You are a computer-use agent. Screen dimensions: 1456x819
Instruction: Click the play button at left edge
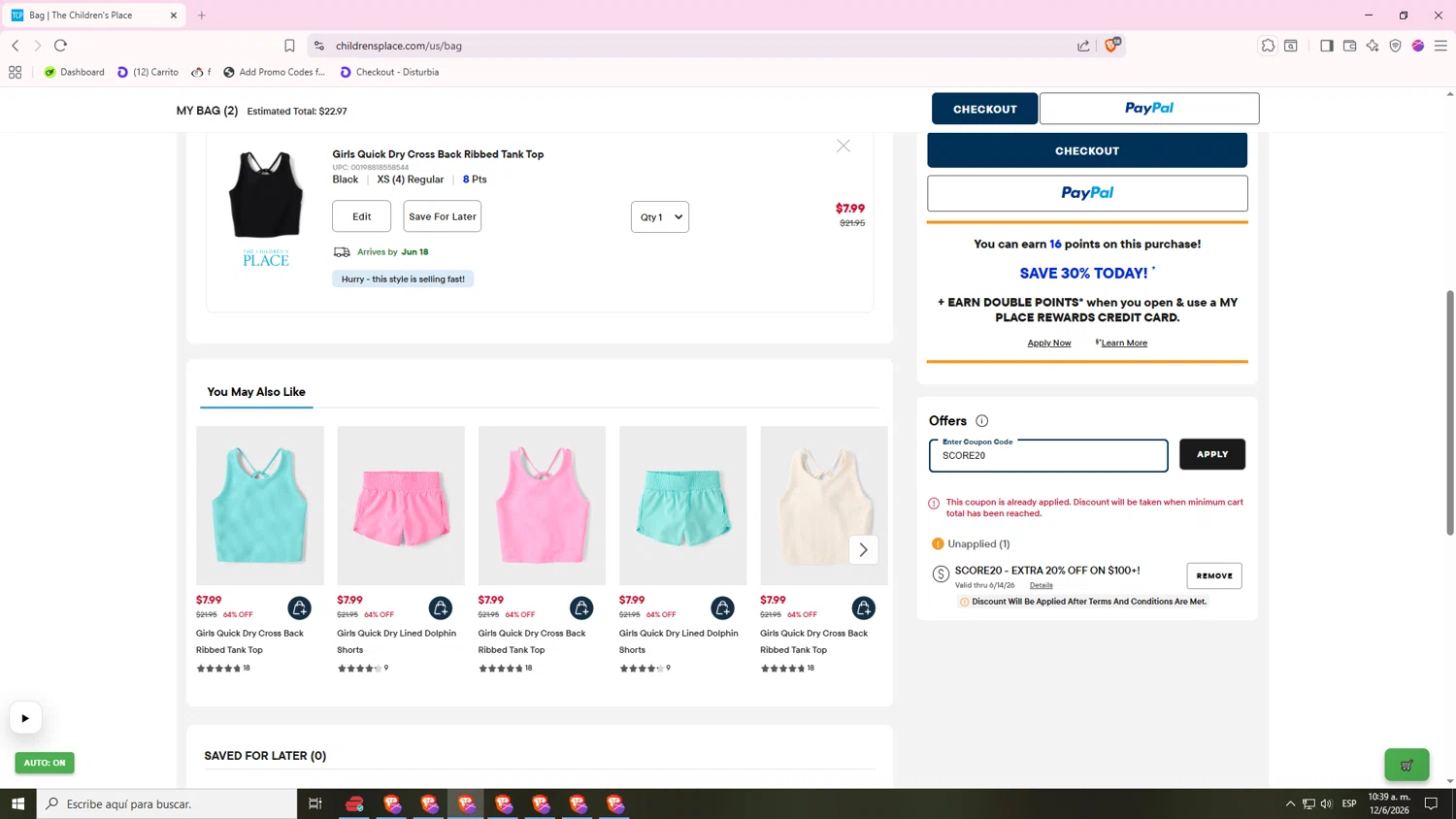point(25,718)
